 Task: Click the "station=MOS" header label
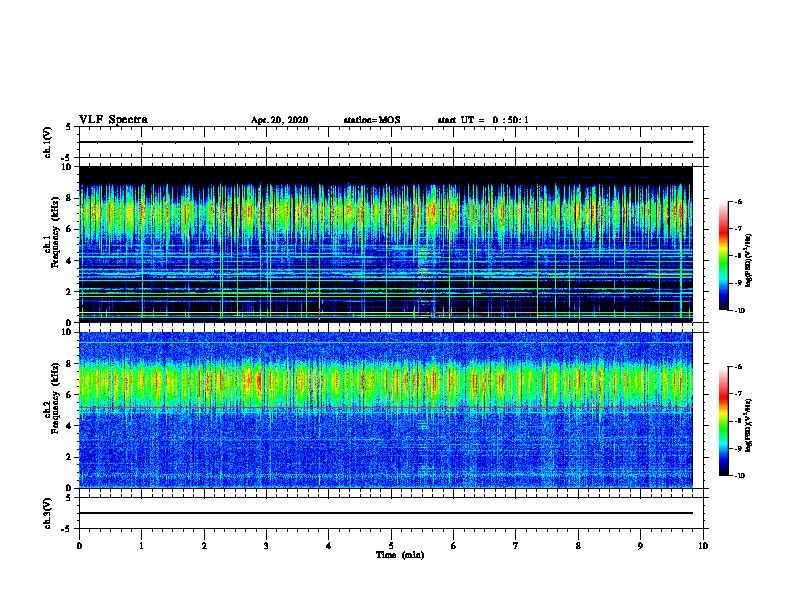372,120
